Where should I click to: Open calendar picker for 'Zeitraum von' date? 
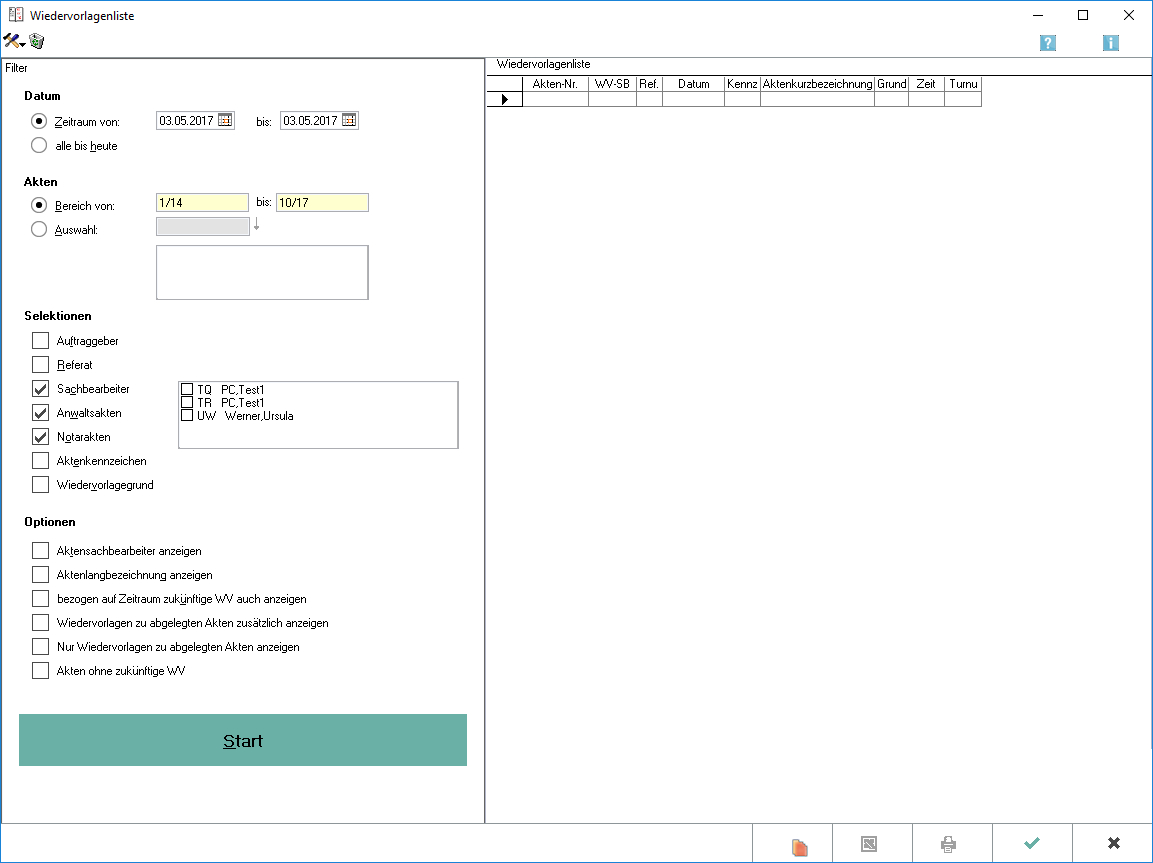click(x=225, y=121)
